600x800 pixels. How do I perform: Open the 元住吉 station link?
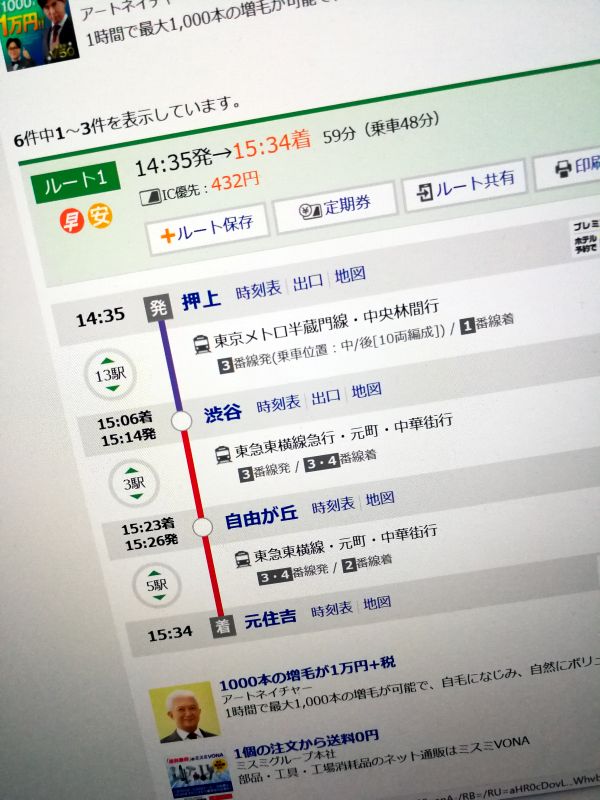pos(270,619)
